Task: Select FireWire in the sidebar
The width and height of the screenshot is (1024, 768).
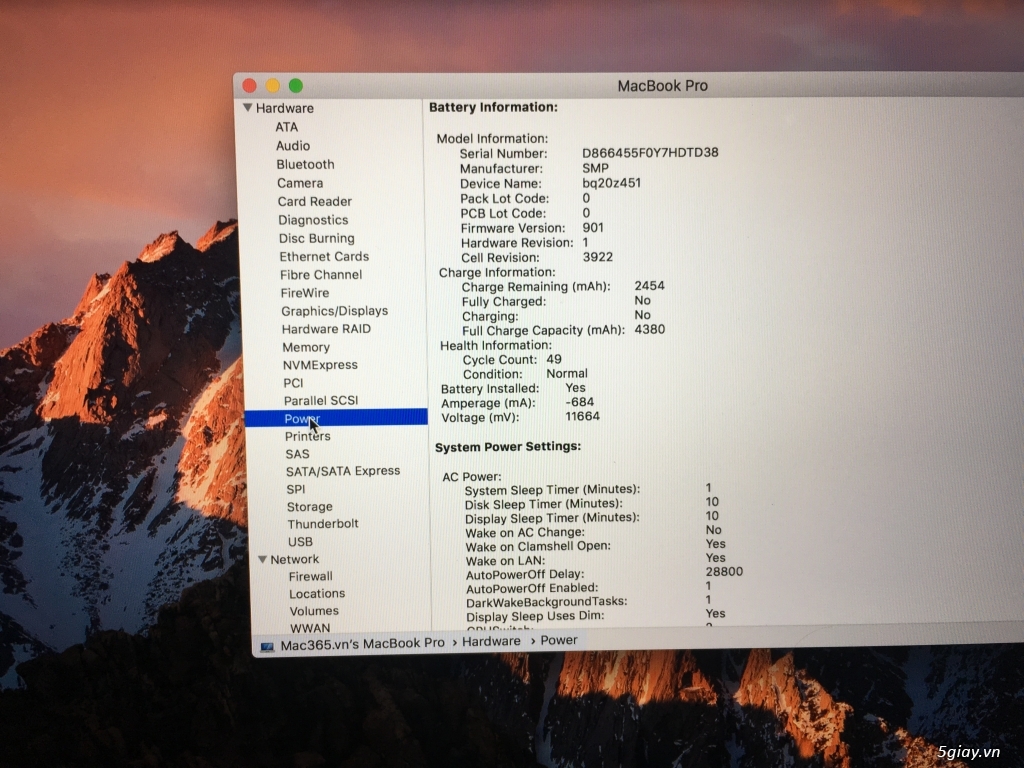Action: (x=304, y=293)
